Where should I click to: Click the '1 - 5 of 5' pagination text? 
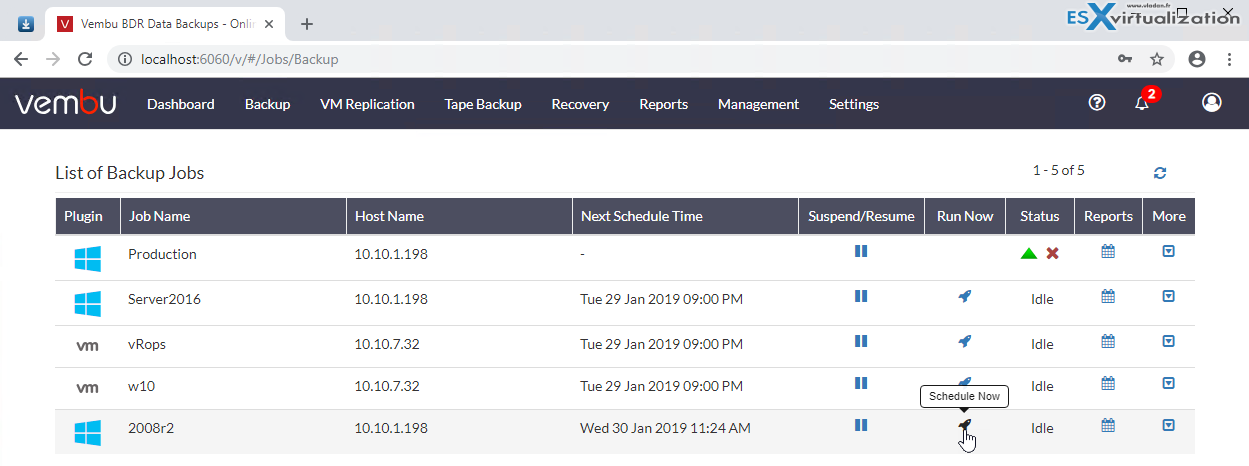pos(1059,170)
